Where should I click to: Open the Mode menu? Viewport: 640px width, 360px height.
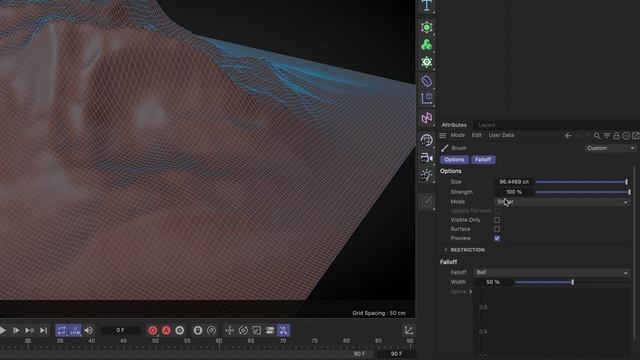tap(458, 135)
